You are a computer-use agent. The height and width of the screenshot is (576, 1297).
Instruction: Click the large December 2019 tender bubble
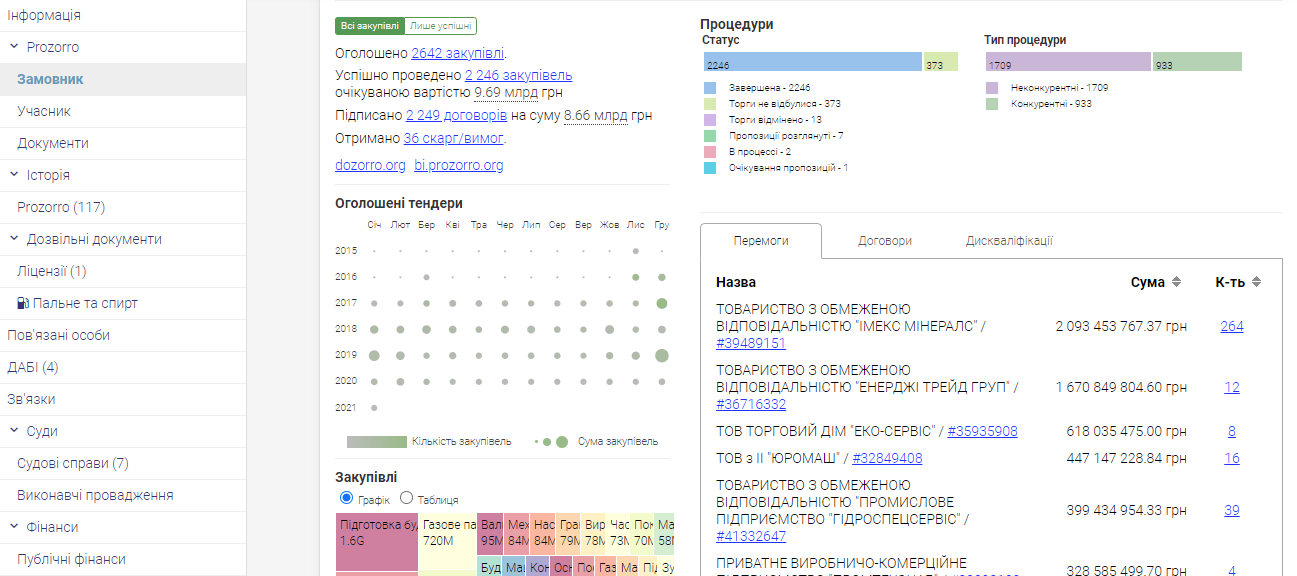[x=661, y=355]
